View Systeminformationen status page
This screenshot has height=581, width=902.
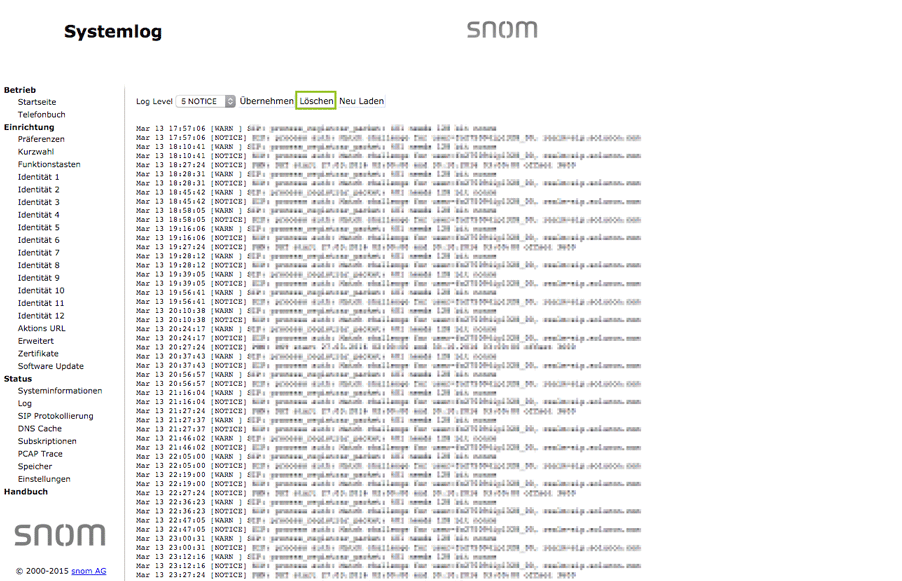pyautogui.click(x=60, y=391)
